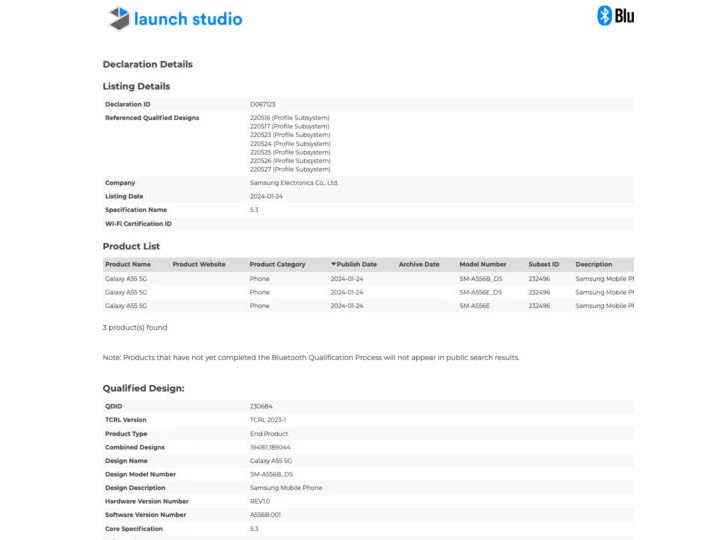Click Galaxy A55 5G in SM-A556E_DS row

[126, 292]
